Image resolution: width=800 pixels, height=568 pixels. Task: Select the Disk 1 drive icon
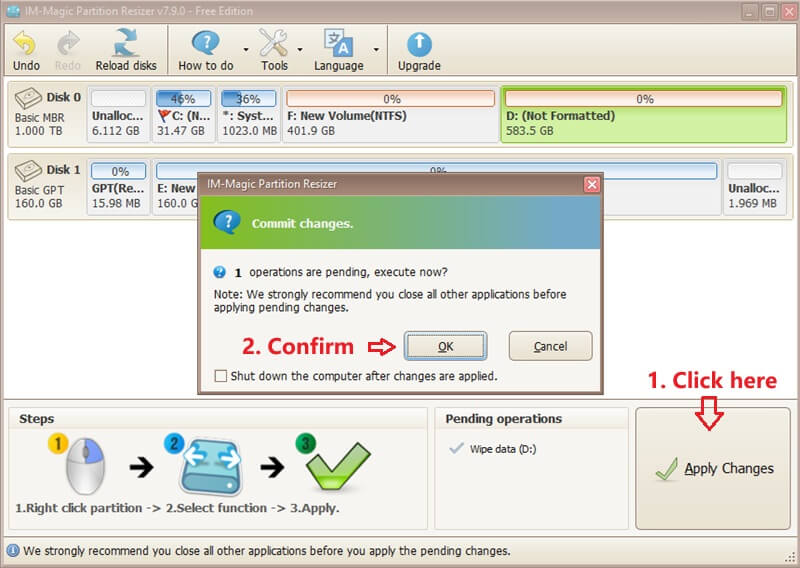(28, 170)
